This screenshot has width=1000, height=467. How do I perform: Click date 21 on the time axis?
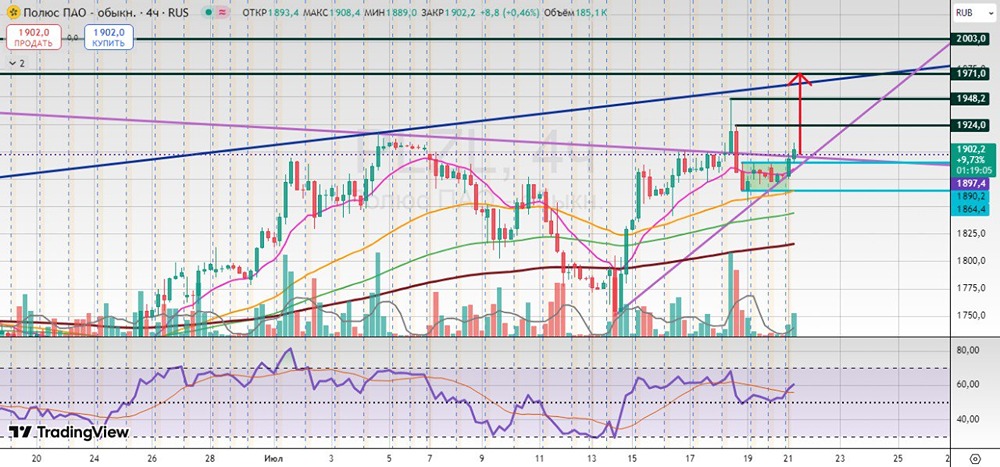[787, 458]
